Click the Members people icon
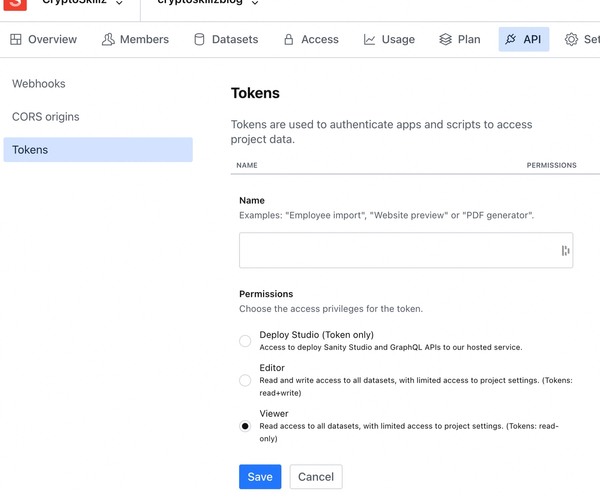The height and width of the screenshot is (495, 600). tap(108, 40)
